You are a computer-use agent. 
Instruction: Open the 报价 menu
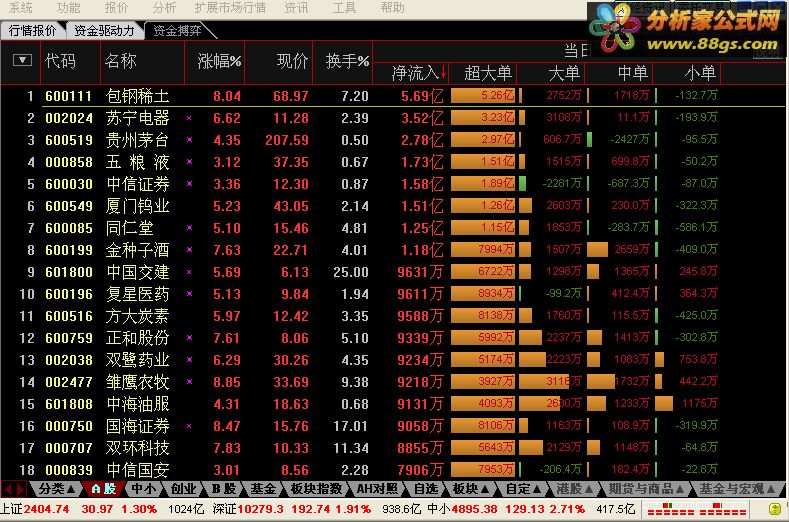(116, 8)
